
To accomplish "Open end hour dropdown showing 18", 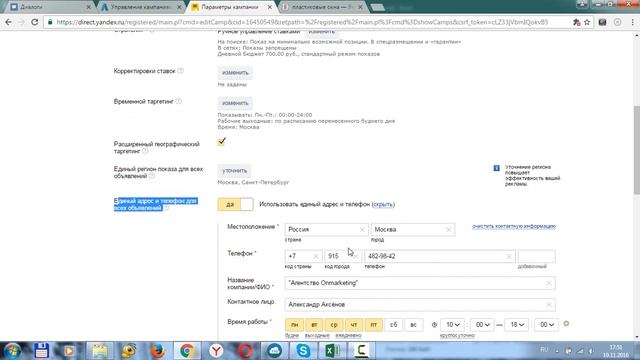I will click(x=516, y=325).
